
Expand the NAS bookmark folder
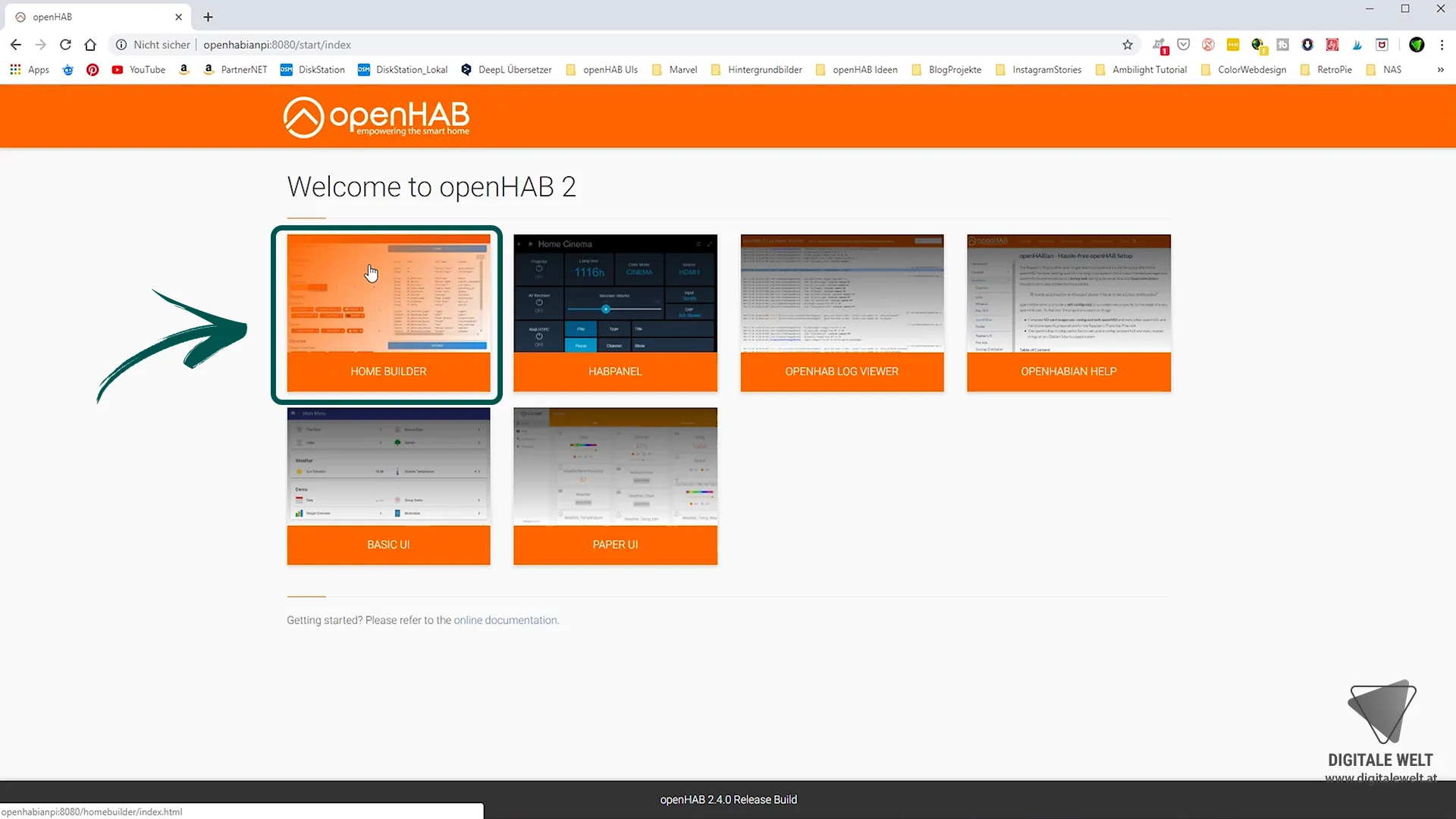pos(1384,70)
